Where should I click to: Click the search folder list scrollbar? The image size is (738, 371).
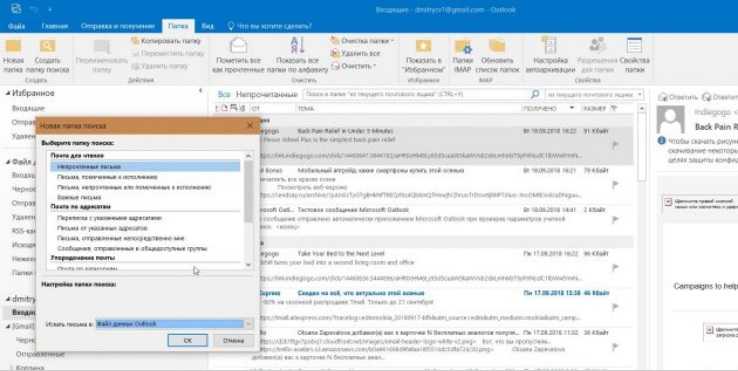coord(249,210)
